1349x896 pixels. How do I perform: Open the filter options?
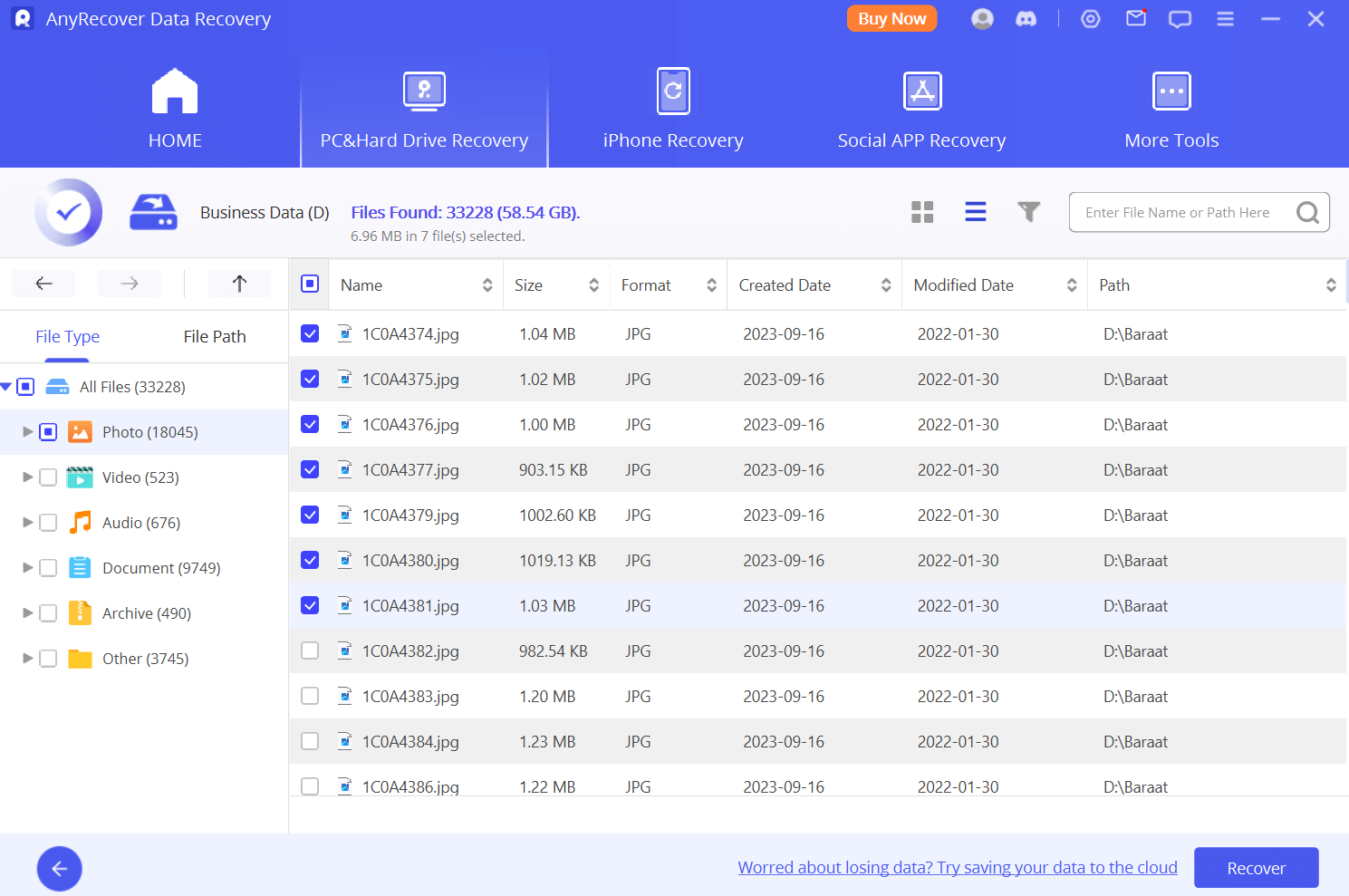pyautogui.click(x=1029, y=211)
